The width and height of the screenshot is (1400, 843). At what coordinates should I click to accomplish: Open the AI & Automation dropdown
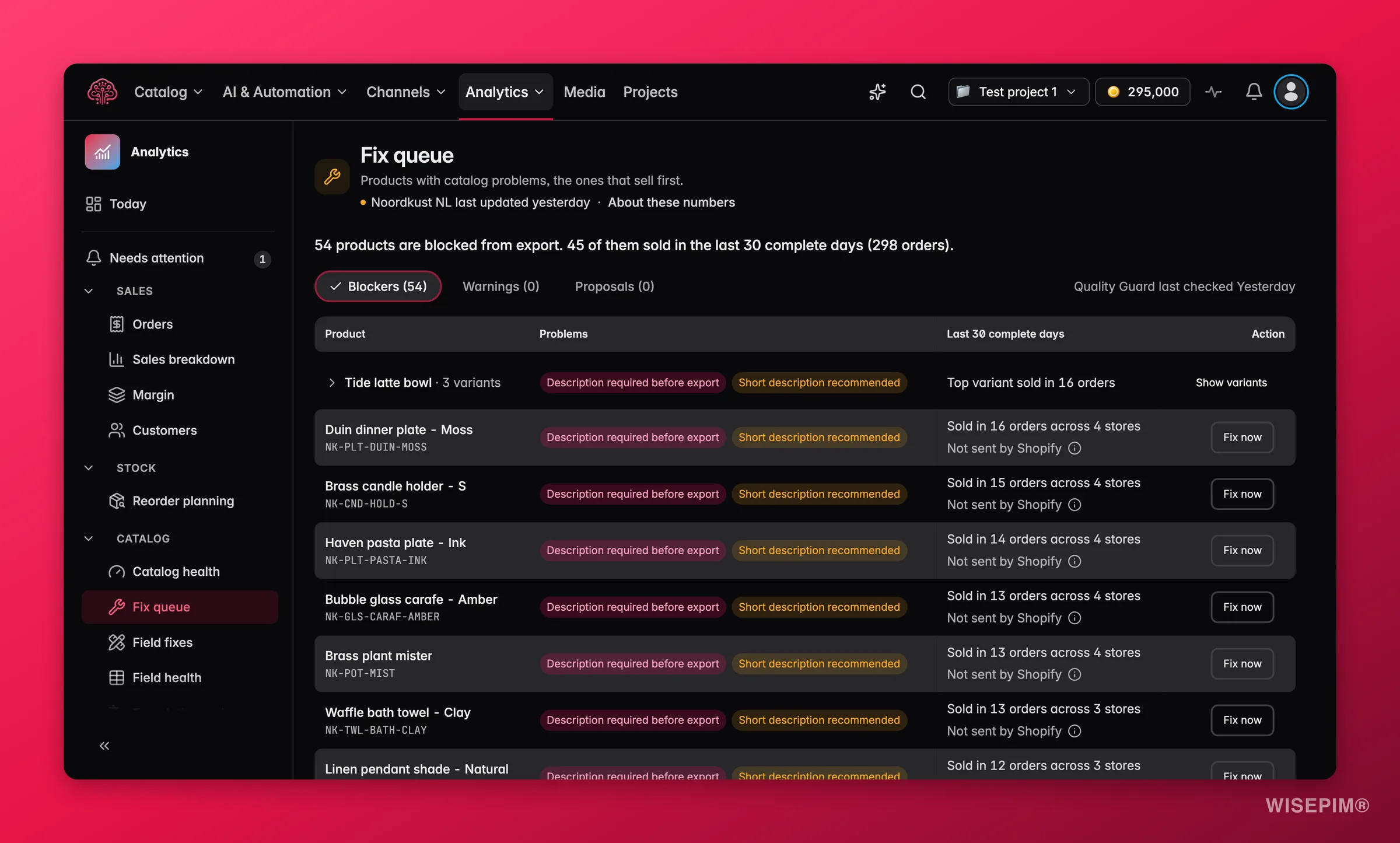point(284,92)
